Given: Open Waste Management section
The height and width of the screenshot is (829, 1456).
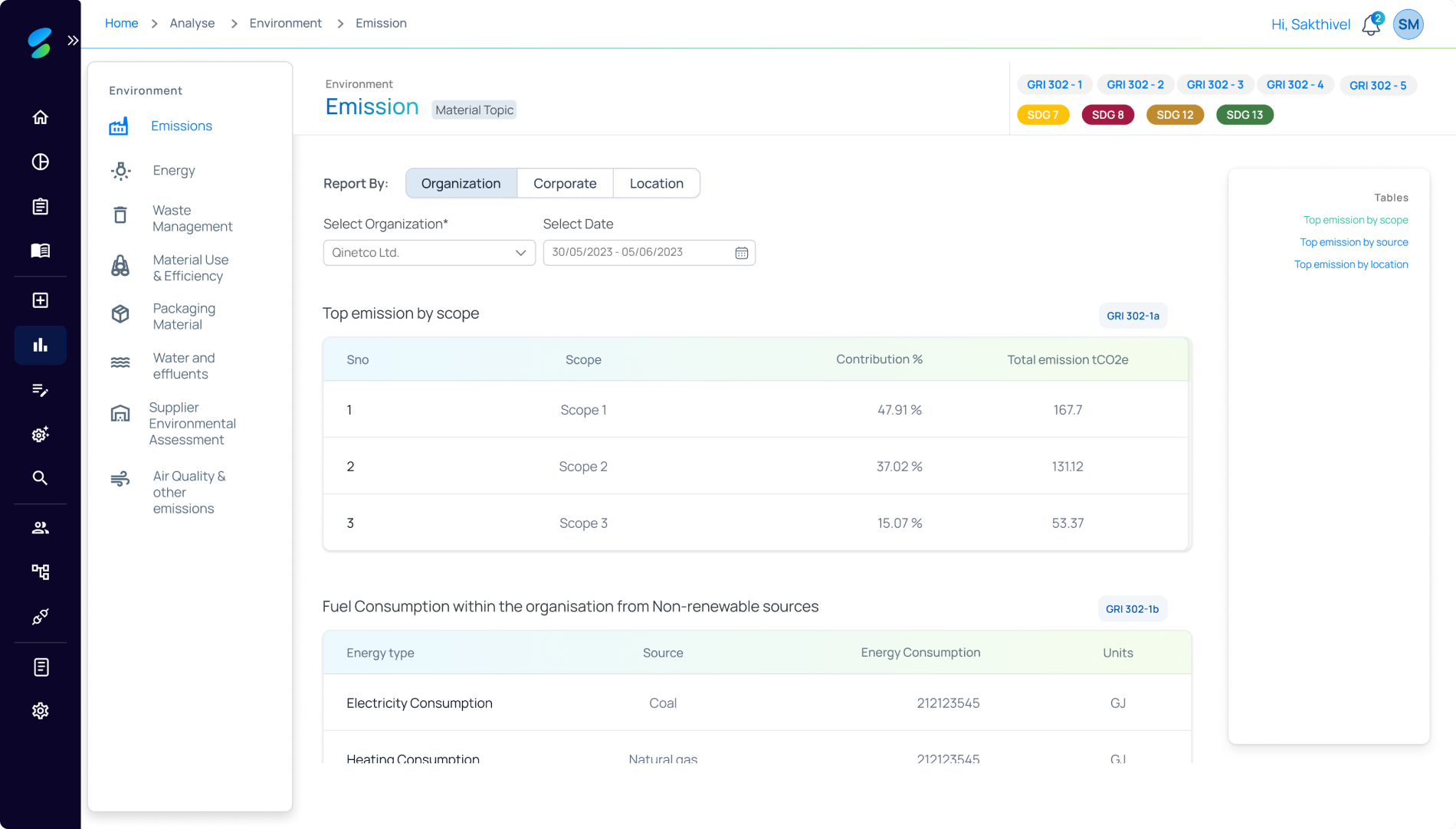Looking at the screenshot, I should [x=192, y=218].
